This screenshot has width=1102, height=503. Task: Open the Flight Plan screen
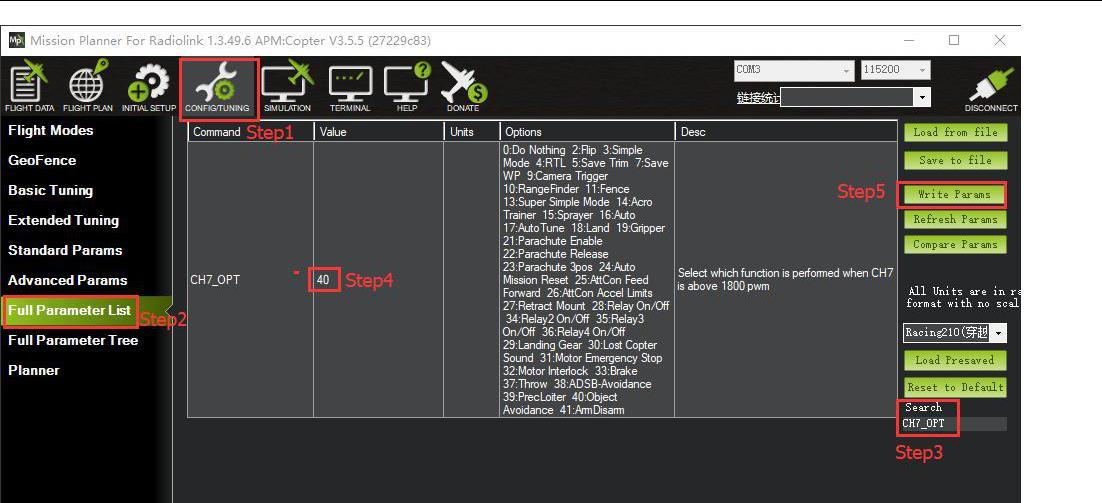point(88,86)
